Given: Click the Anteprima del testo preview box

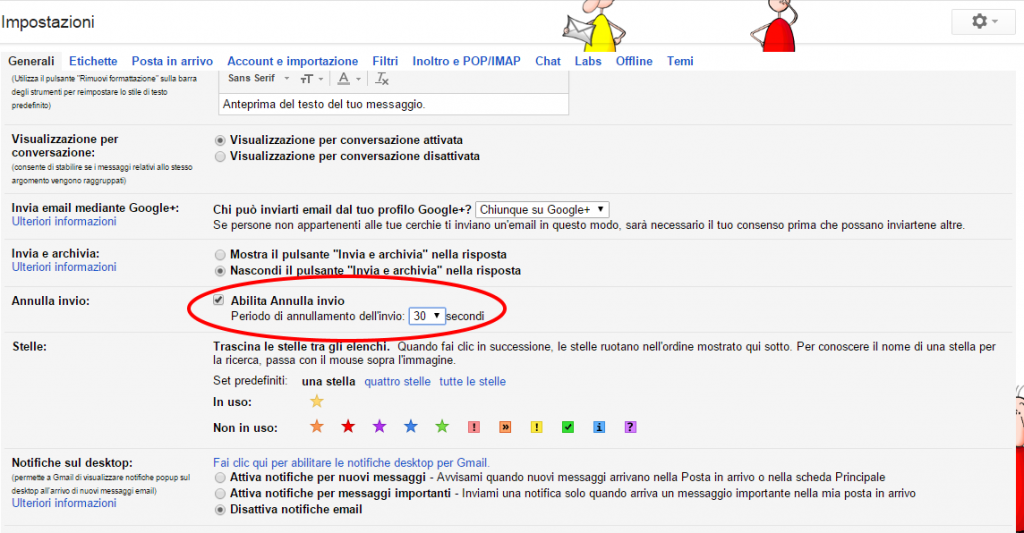Looking at the screenshot, I should [394, 105].
